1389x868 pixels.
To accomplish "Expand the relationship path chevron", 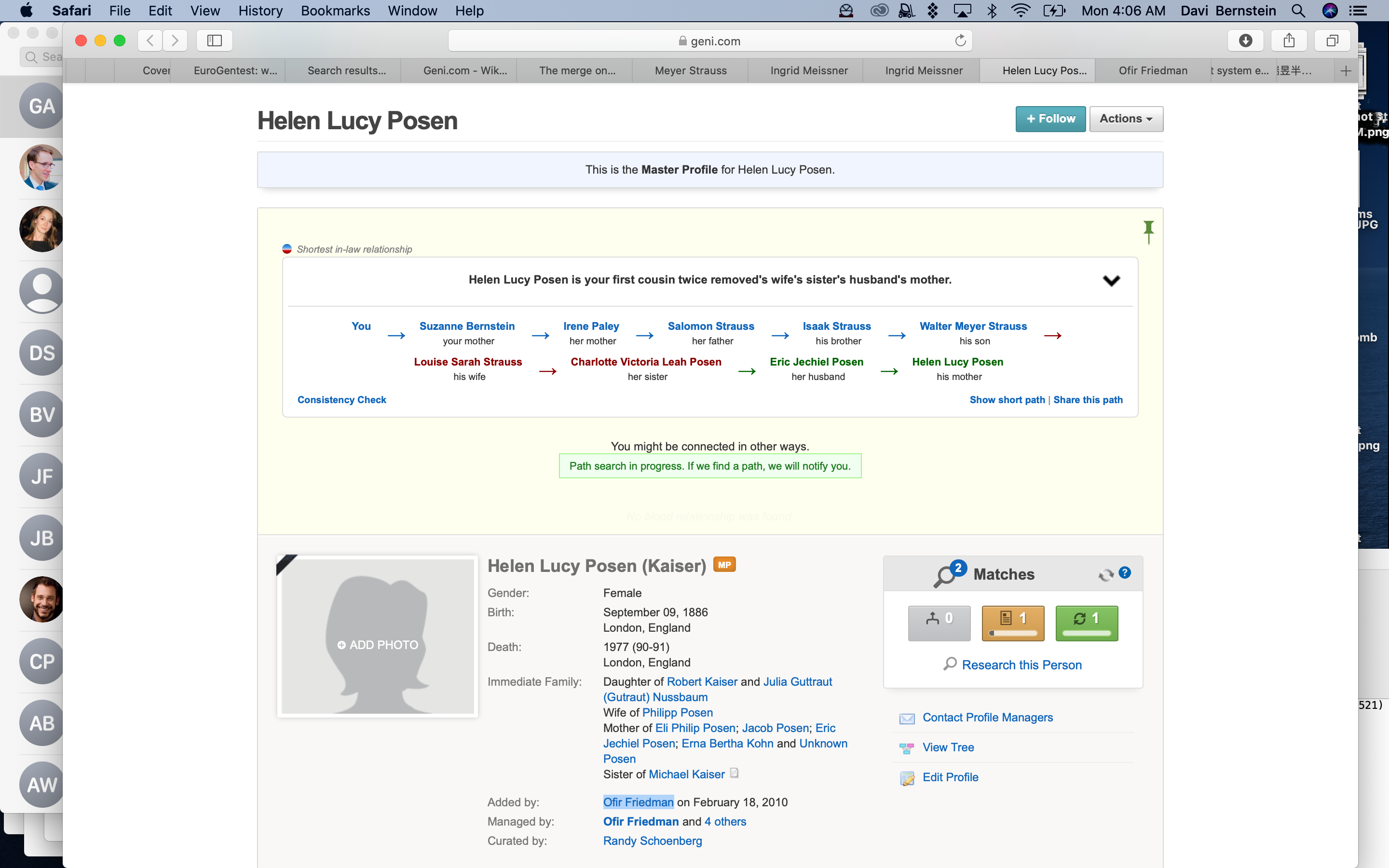I will click(x=1111, y=281).
